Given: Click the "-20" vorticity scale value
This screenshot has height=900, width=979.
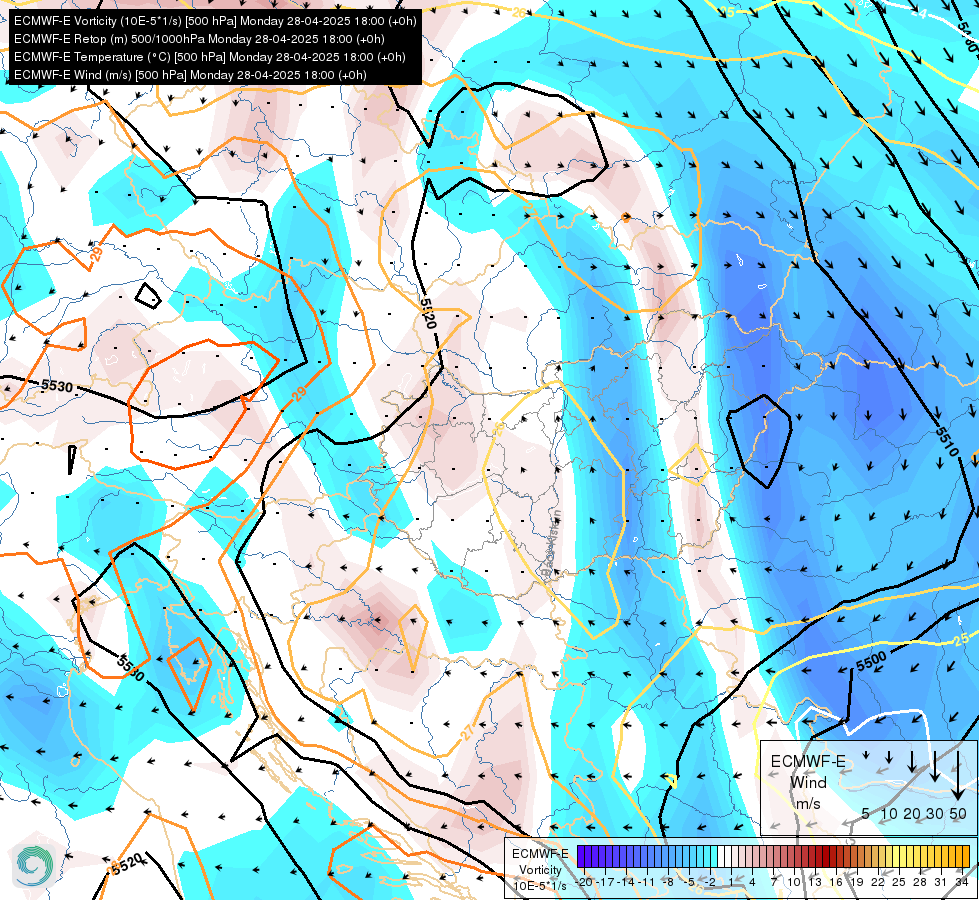Looking at the screenshot, I should click(584, 882).
